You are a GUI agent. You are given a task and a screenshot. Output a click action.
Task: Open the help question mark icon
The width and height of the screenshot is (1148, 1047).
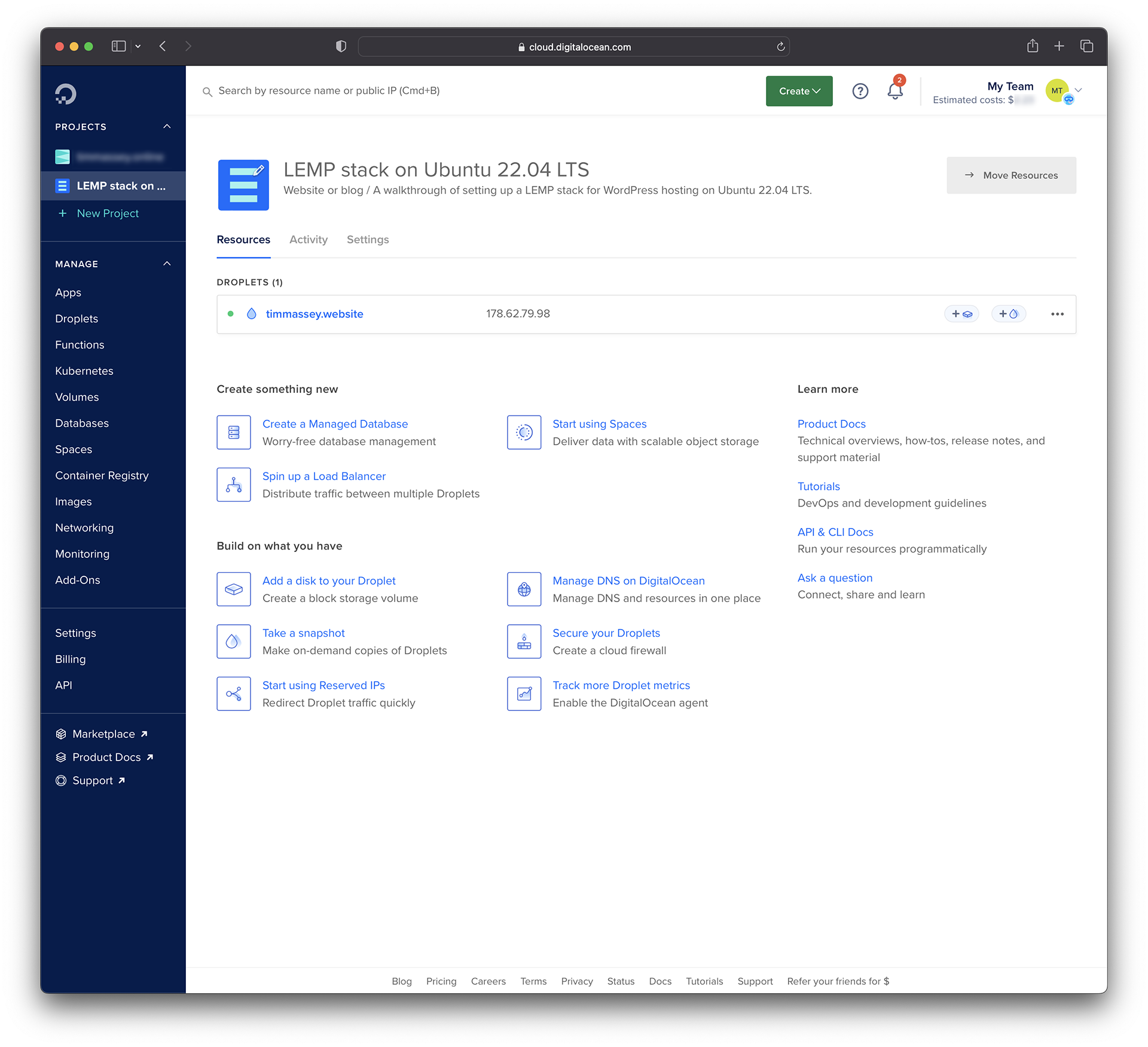click(860, 91)
